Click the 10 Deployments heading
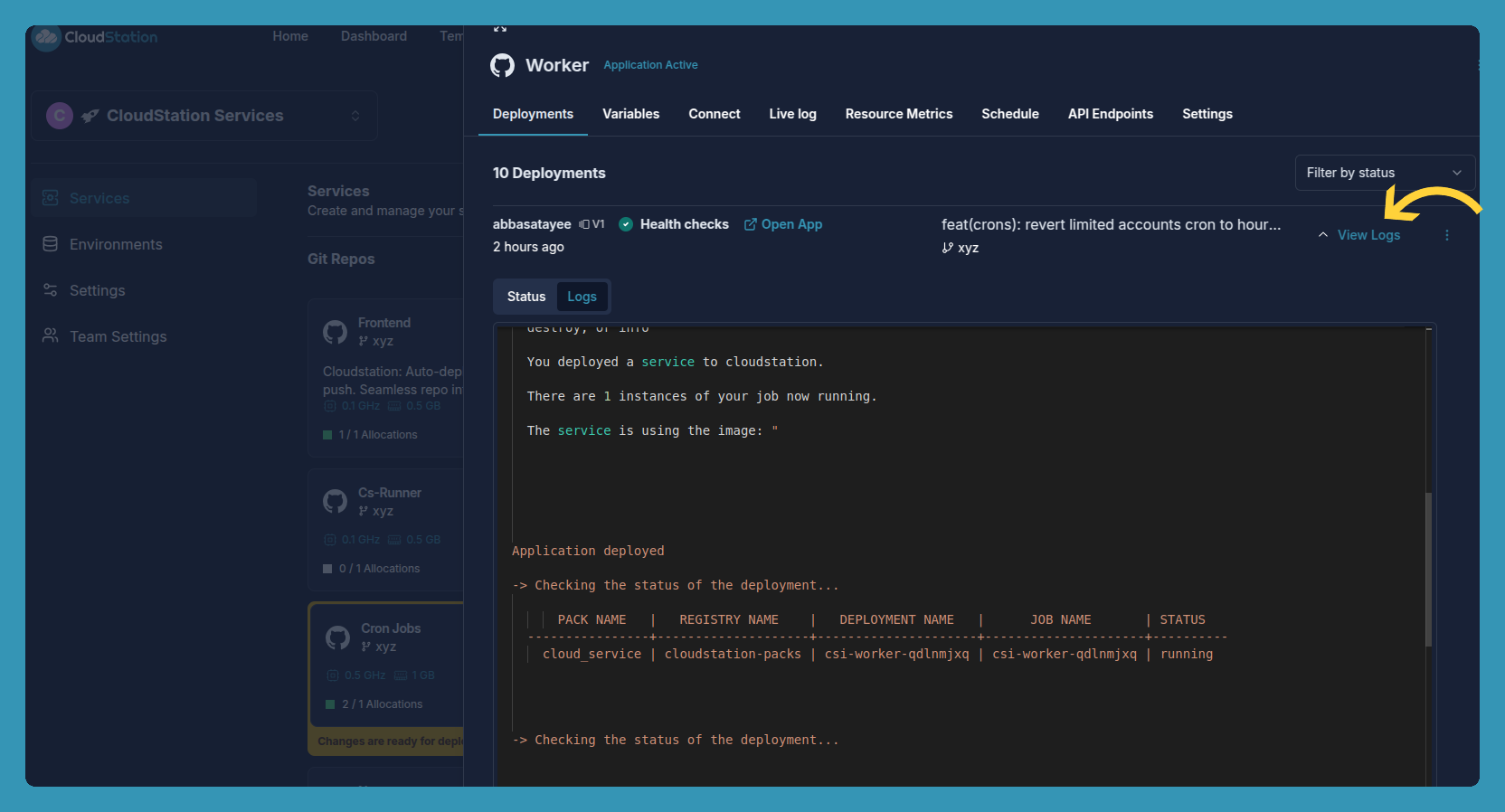 (x=549, y=173)
